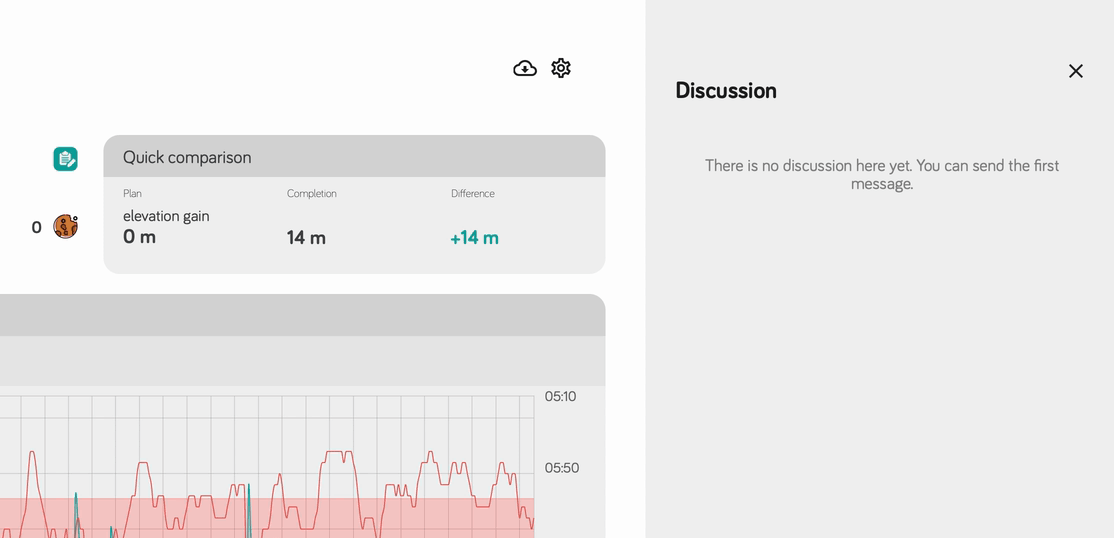This screenshot has height=538, width=1114.
Task: Click the green clipboard note icon
Action: click(x=65, y=159)
